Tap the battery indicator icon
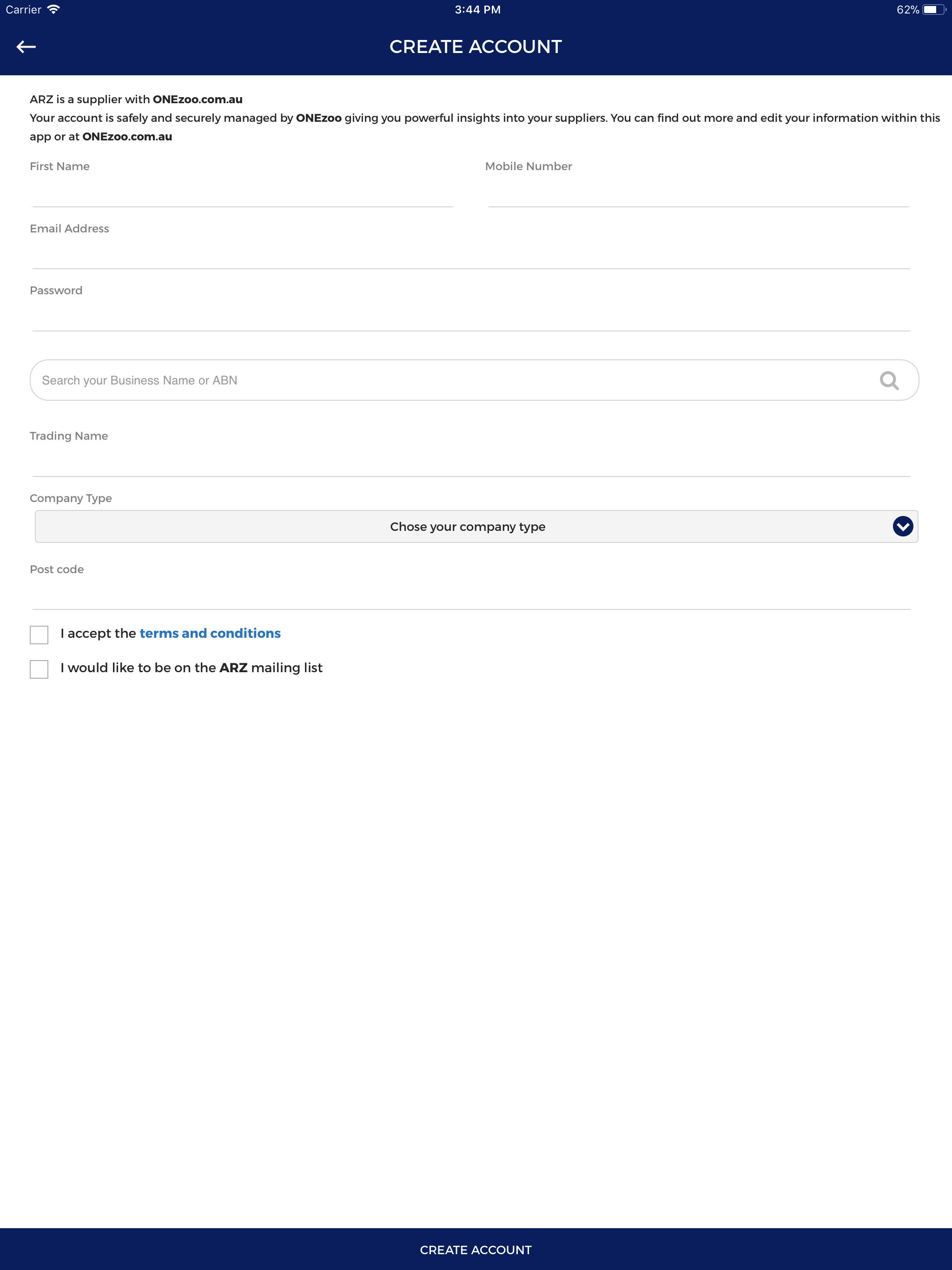952x1270 pixels. tap(933, 10)
